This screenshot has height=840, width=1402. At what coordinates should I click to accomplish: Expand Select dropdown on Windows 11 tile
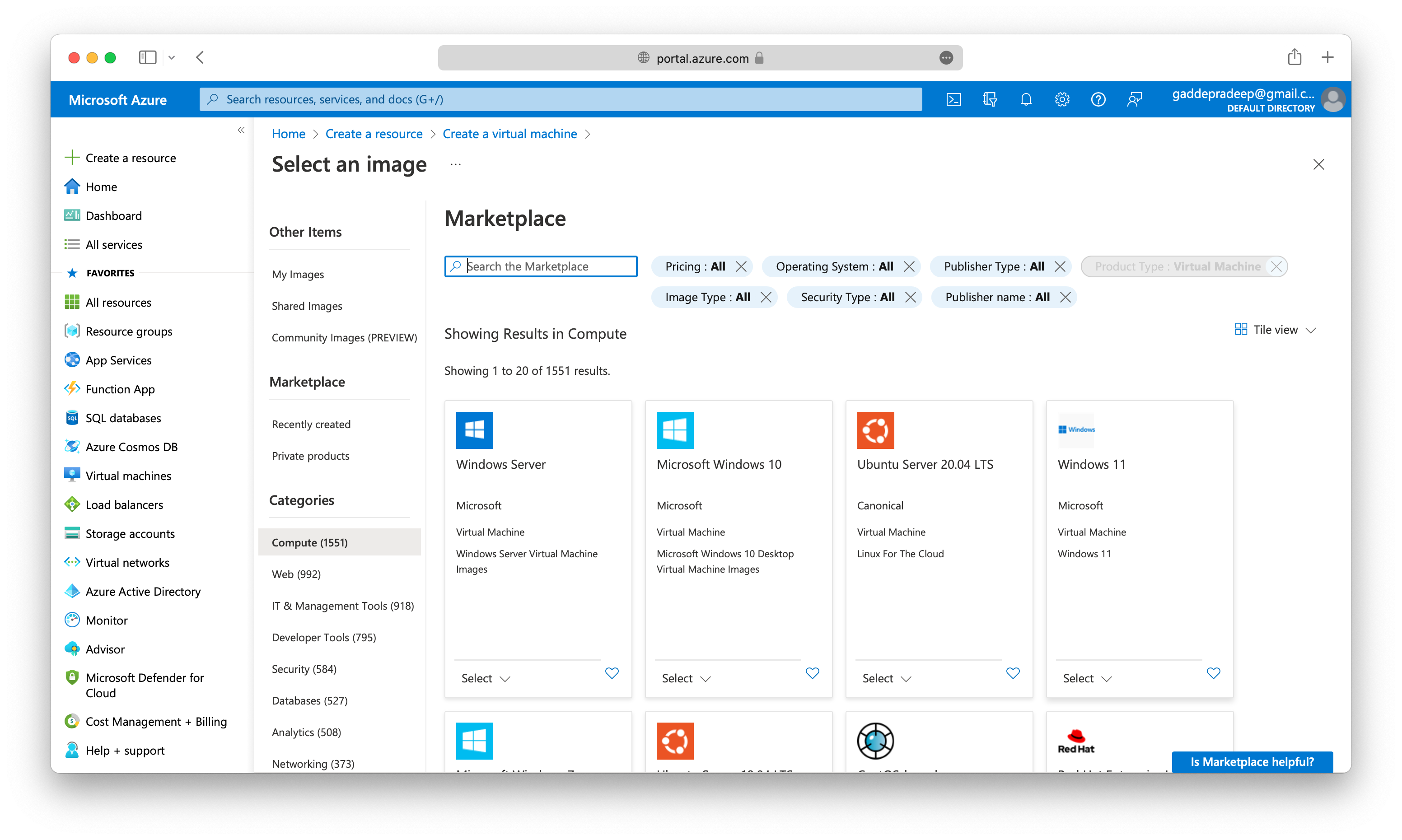pos(1087,678)
